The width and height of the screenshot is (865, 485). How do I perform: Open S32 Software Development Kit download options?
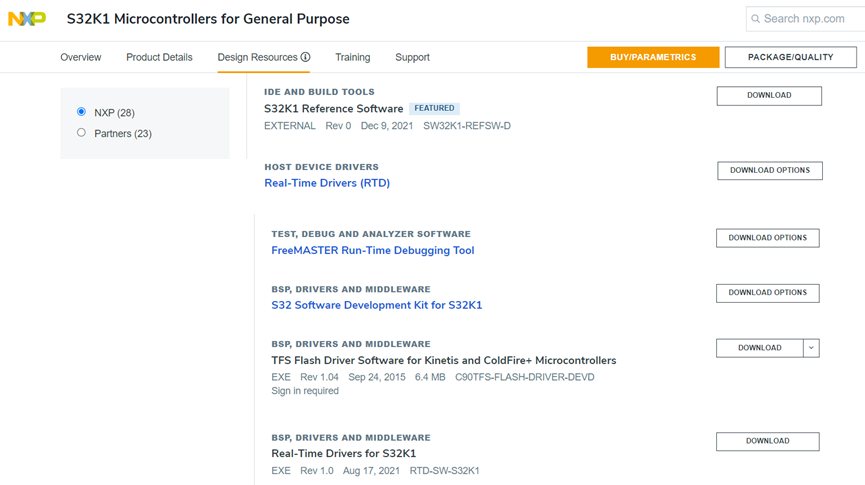(767, 293)
